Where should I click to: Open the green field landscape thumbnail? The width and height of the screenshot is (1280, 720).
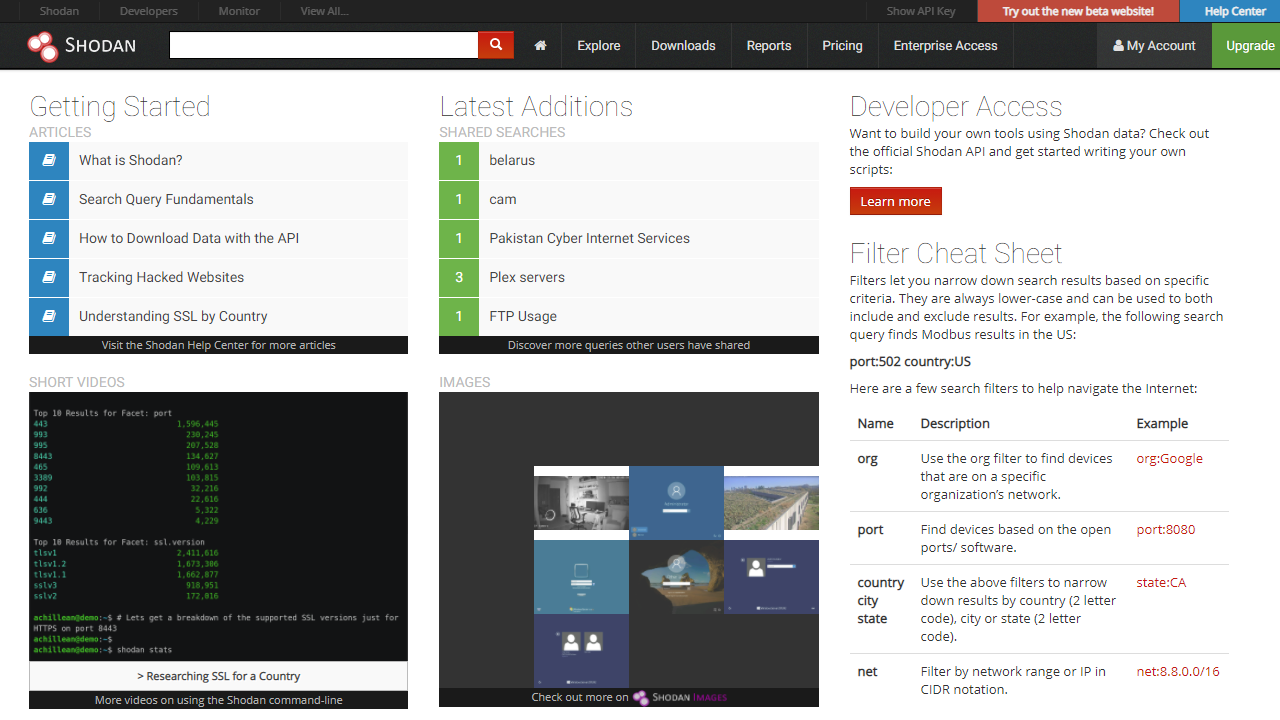[771, 502]
